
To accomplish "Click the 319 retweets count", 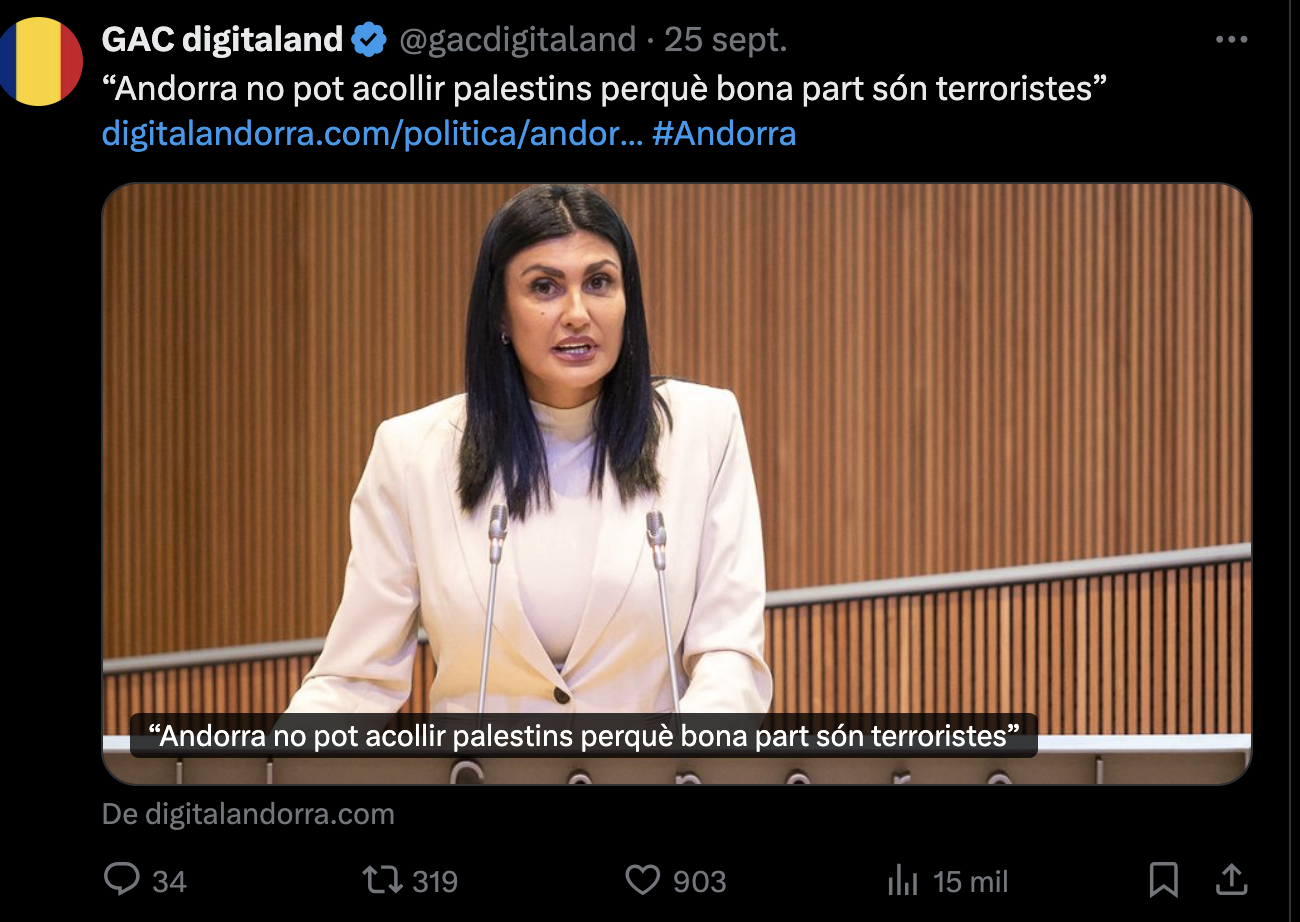I will [435, 881].
